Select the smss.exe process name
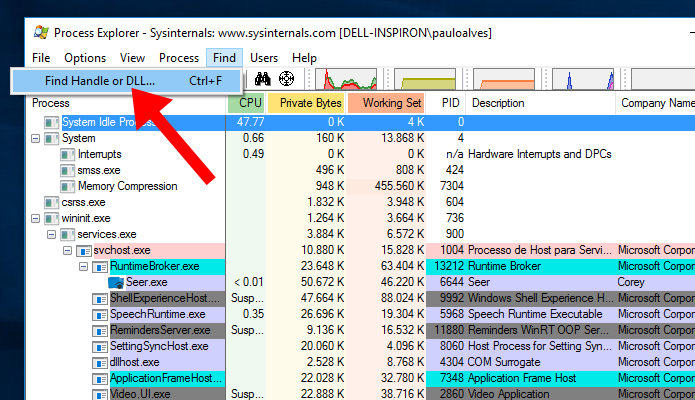Viewport: 695px width, 400px height. click(98, 170)
